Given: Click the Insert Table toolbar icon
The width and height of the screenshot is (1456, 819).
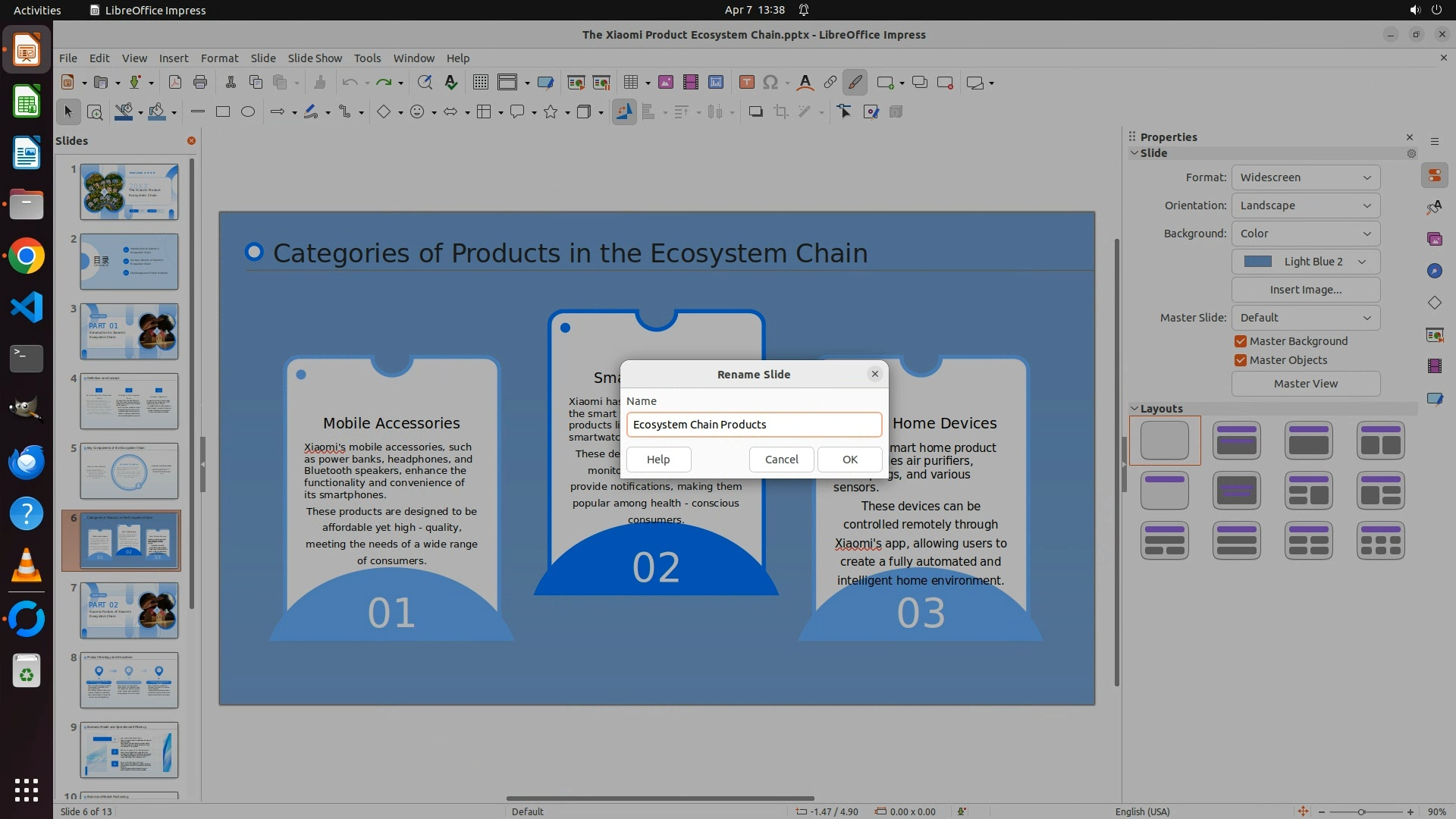Looking at the screenshot, I should coord(630,83).
